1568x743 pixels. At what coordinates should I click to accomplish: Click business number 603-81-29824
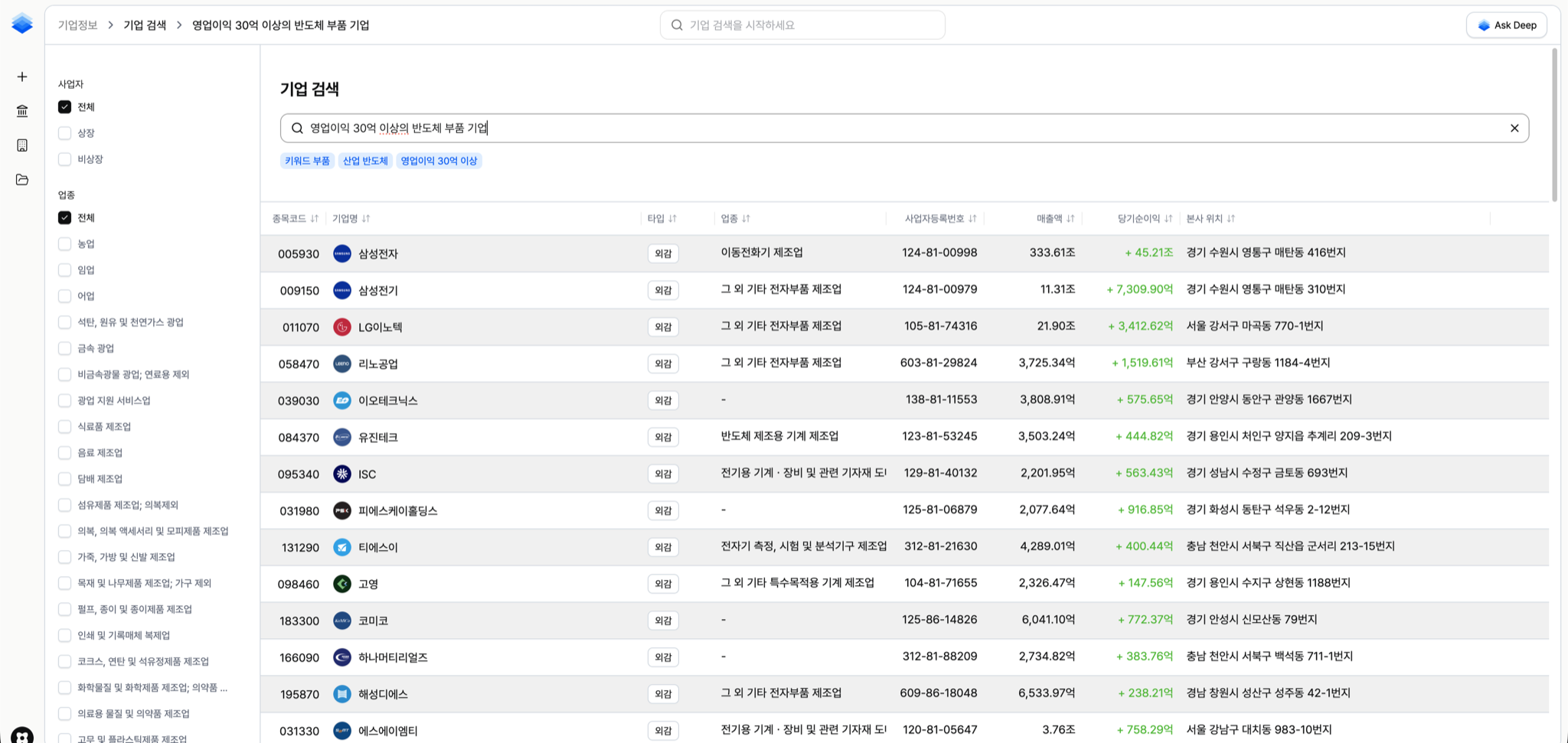939,363
